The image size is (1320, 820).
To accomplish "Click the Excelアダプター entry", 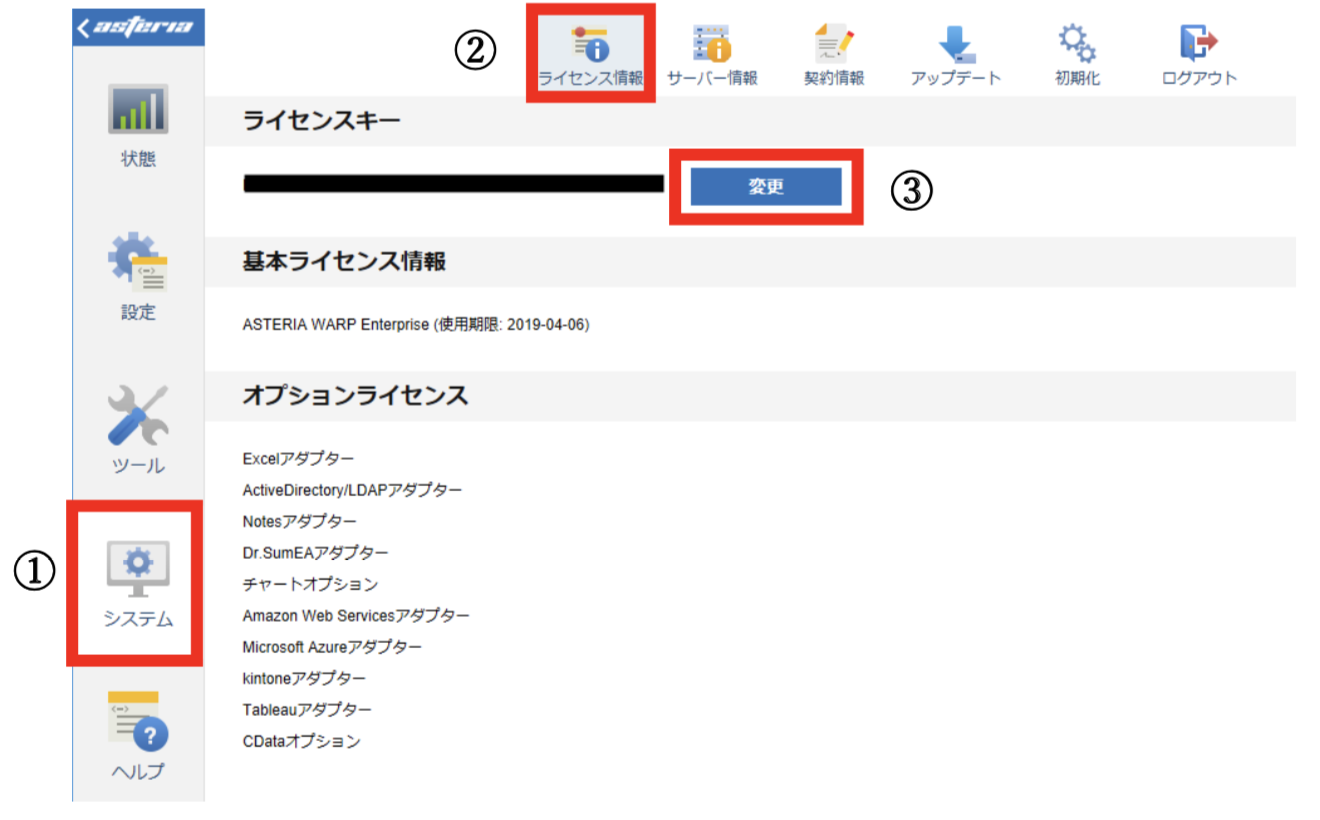I will point(298,459).
